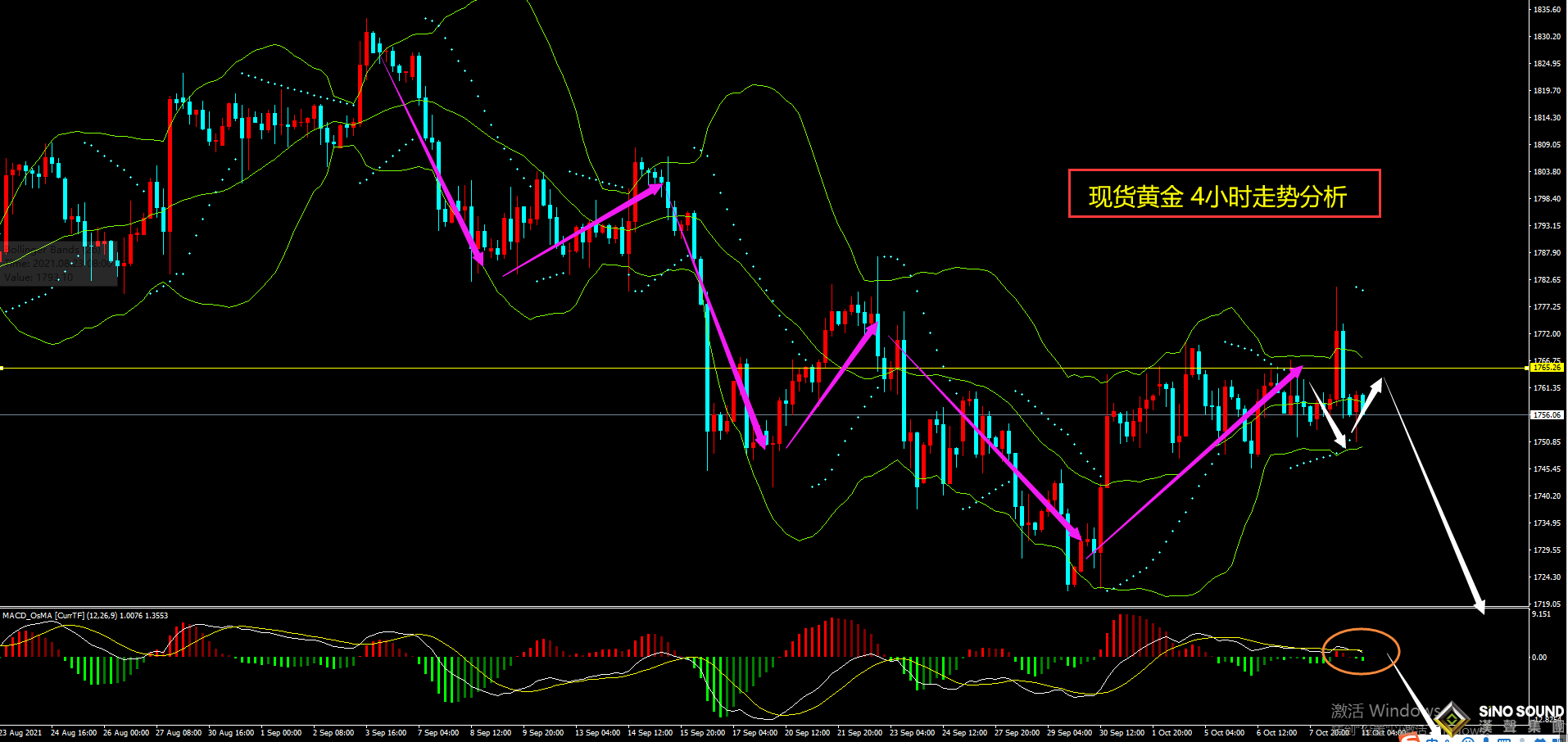1568x742 pixels.
Task: Click the first magenta down arrow from the 1830 peak
Action: click(x=431, y=156)
